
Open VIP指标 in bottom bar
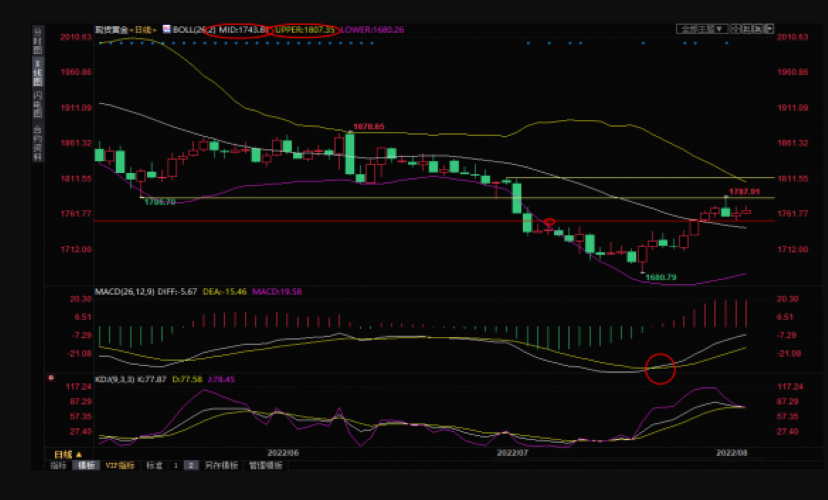click(120, 465)
